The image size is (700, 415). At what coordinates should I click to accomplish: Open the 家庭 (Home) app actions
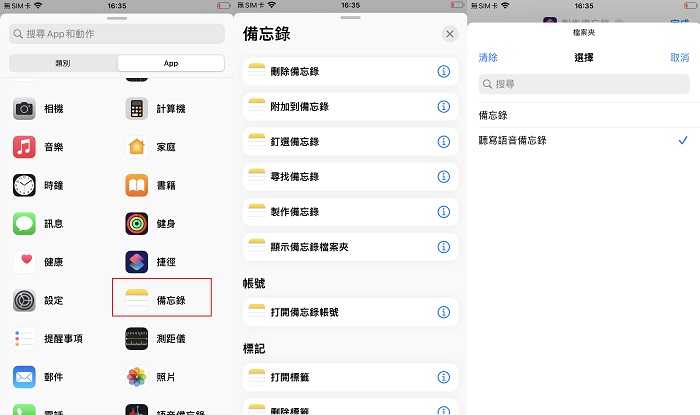151,147
